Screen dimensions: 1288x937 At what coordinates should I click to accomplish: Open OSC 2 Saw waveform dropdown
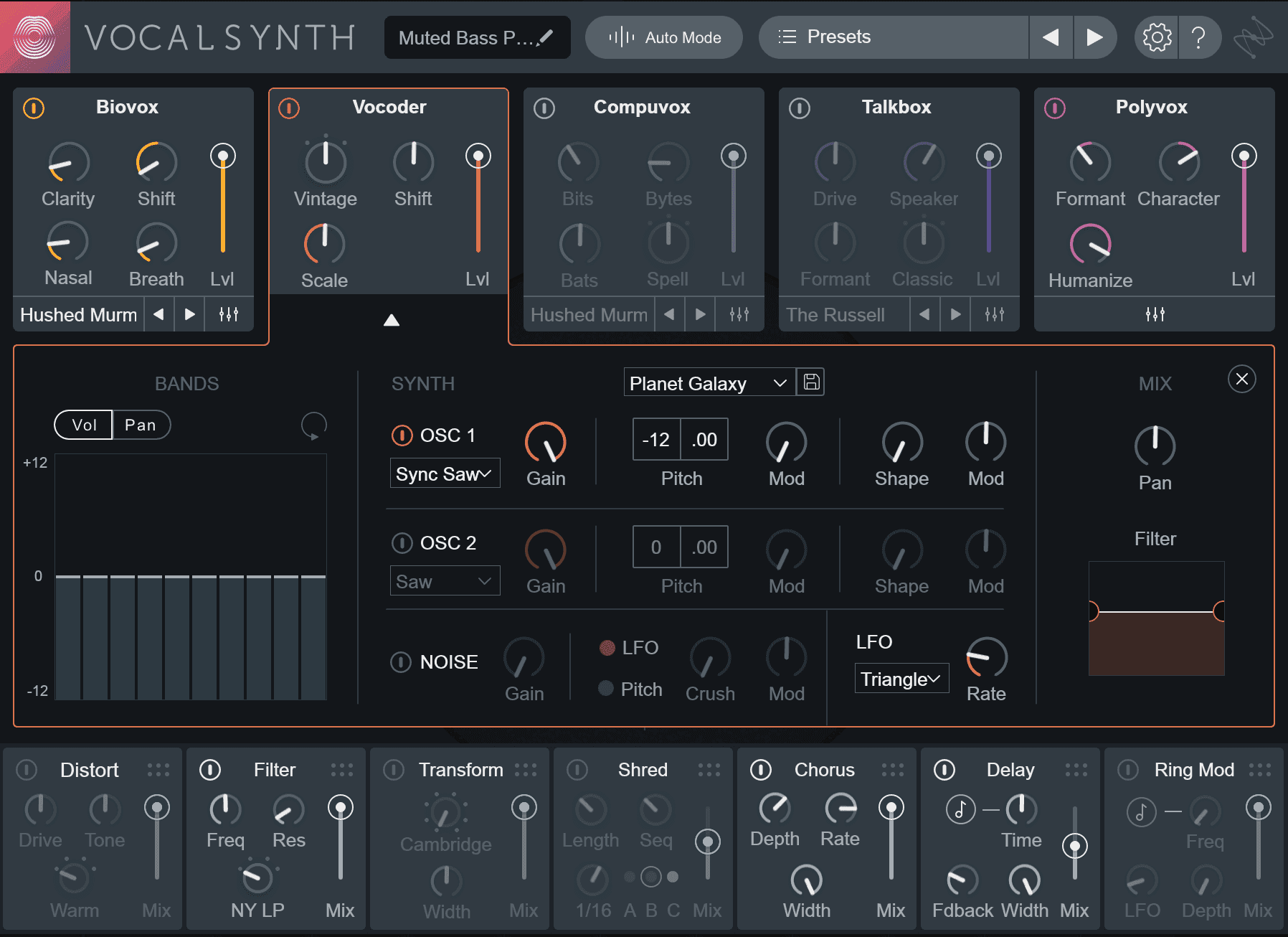coord(445,581)
